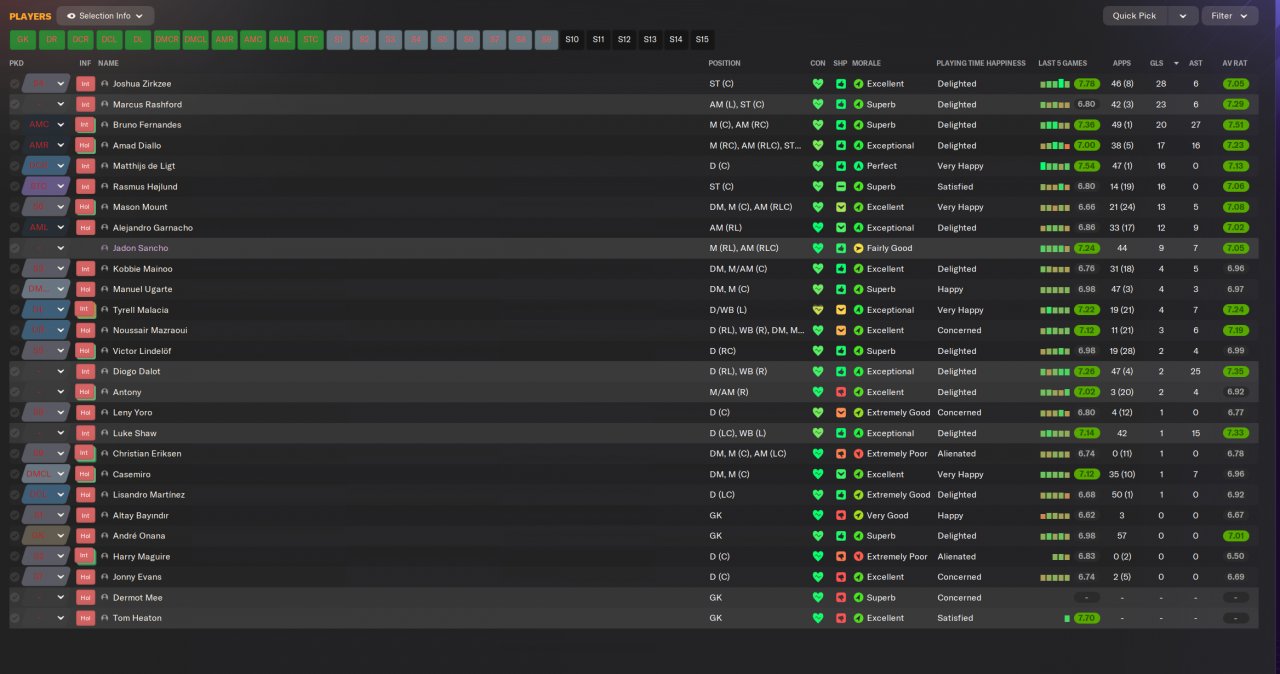The width and height of the screenshot is (1280, 674).
Task: Click the Int status badge for Joshua Zirkzee
Action: (85, 84)
